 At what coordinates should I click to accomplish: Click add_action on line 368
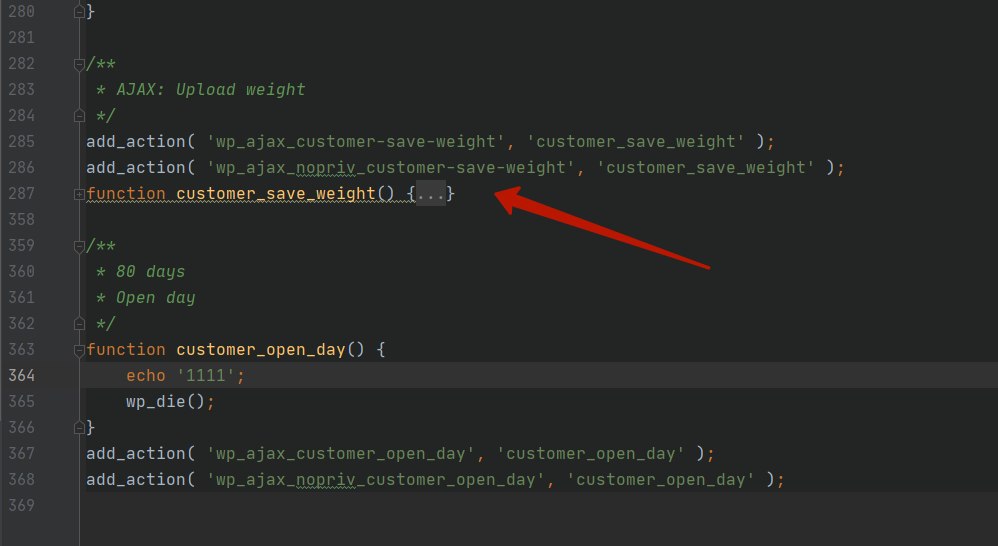(x=136, y=480)
